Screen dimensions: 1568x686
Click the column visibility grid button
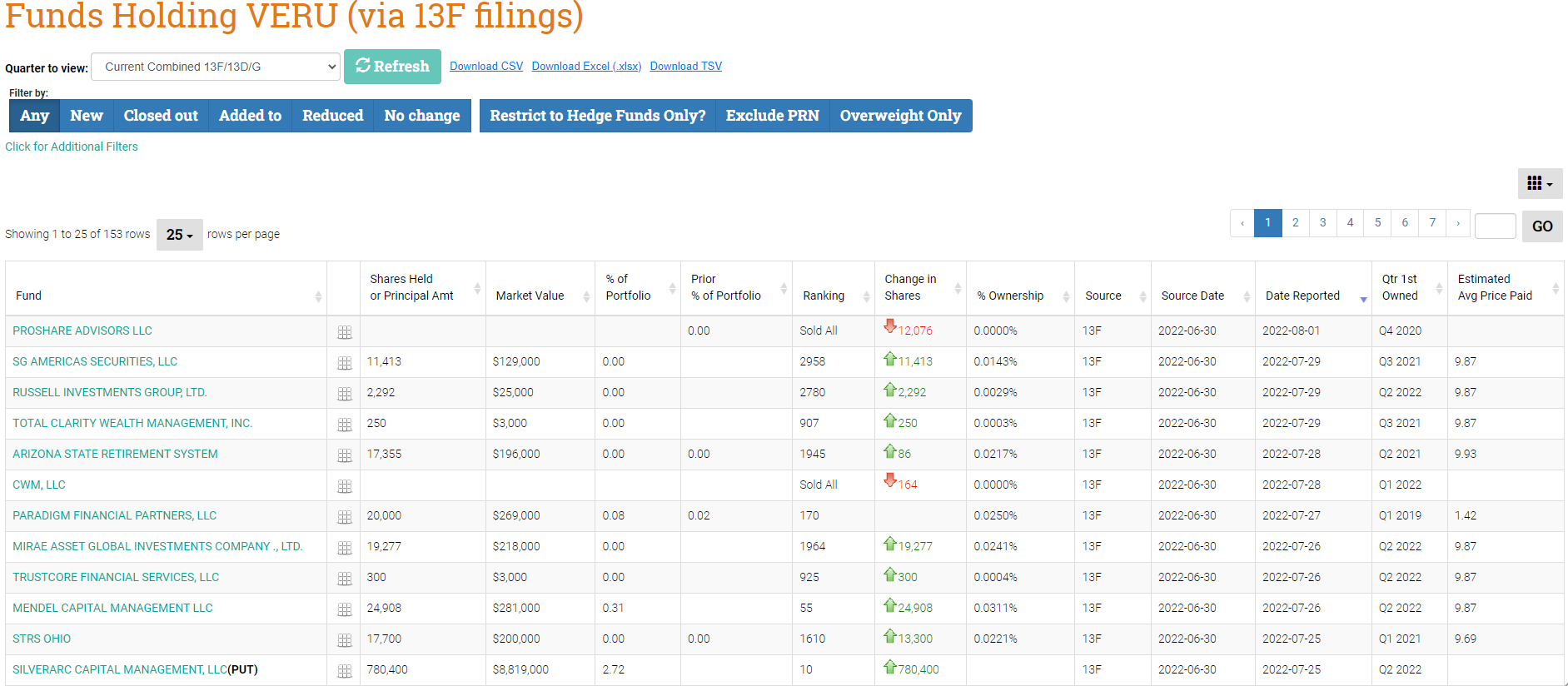tap(1540, 183)
